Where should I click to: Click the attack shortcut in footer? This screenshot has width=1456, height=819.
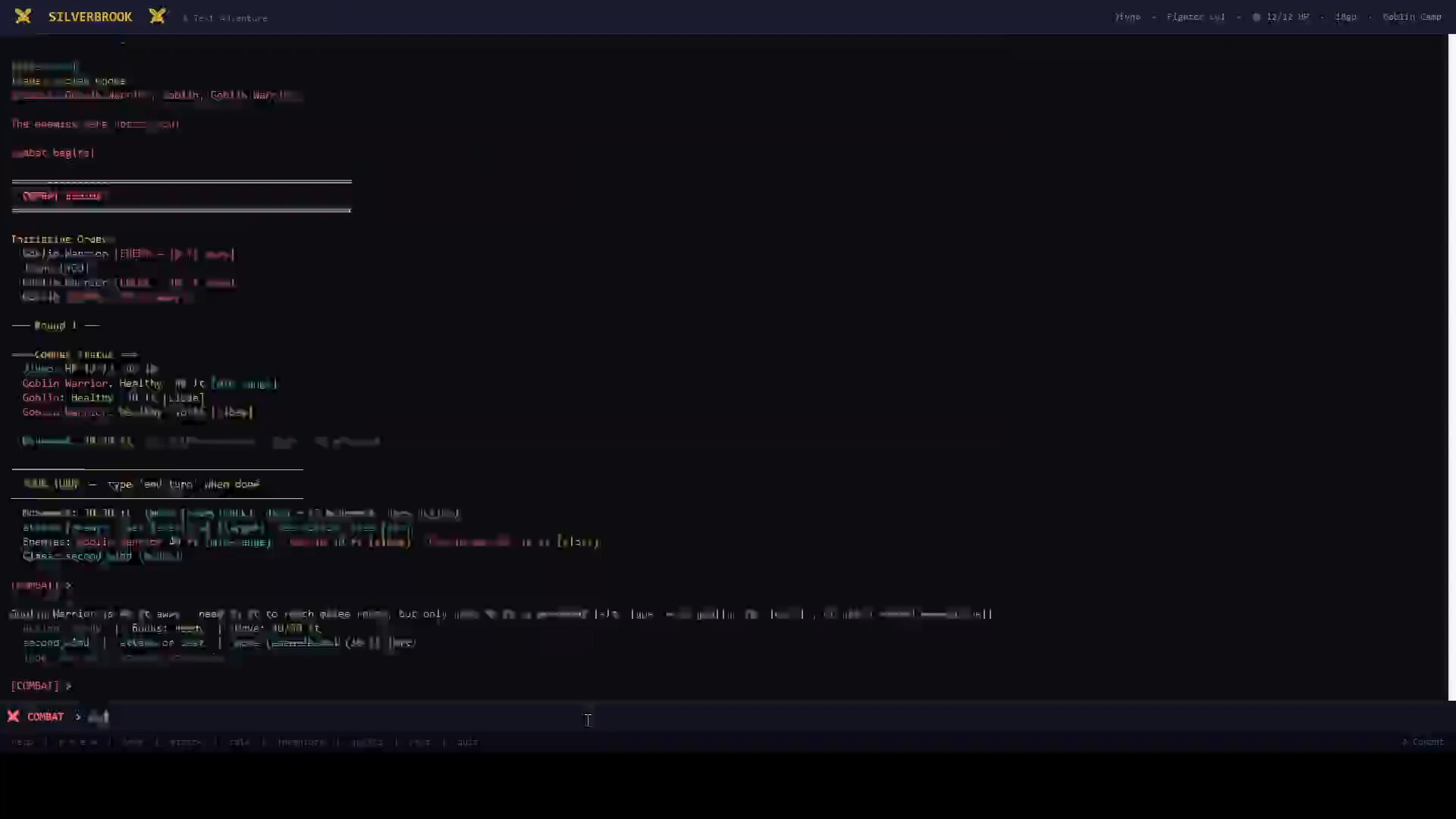click(x=186, y=742)
